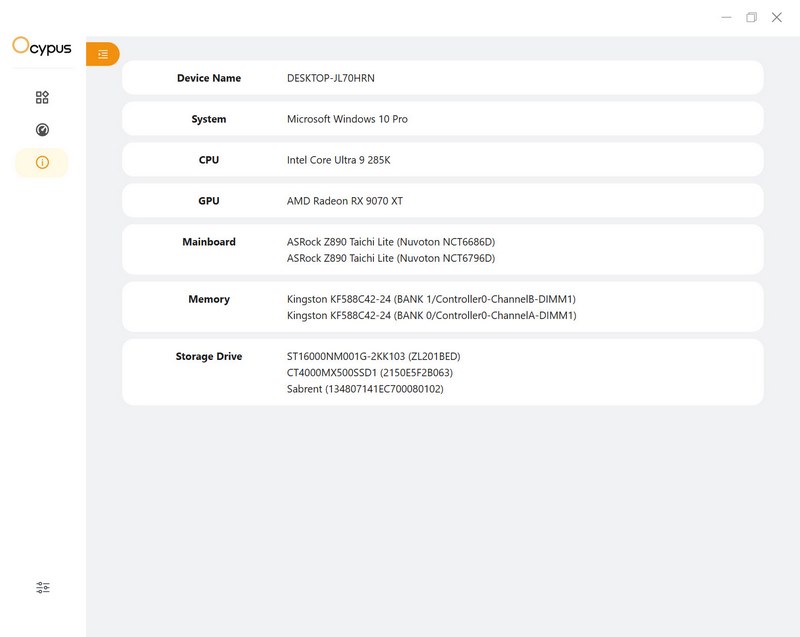
Task: Open the speedometer gauge page in sidebar
Action: [x=42, y=130]
